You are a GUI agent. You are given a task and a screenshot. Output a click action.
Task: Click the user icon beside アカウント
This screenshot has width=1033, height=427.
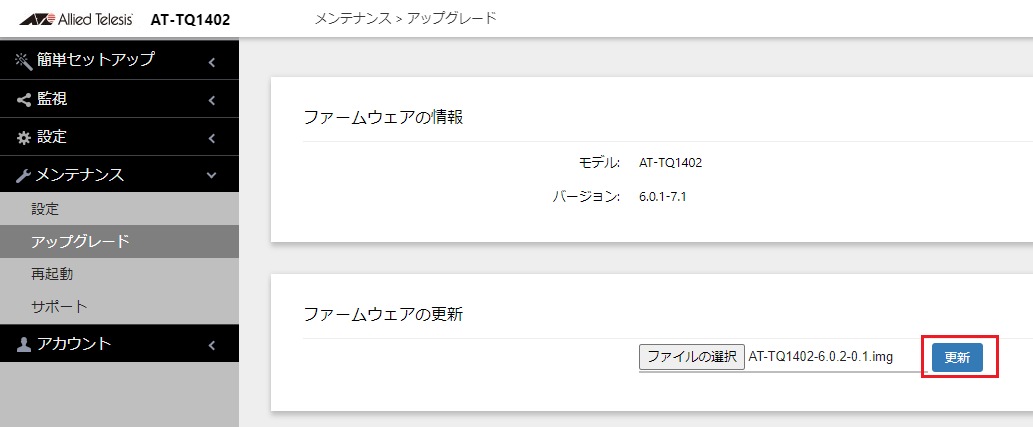[x=24, y=345]
